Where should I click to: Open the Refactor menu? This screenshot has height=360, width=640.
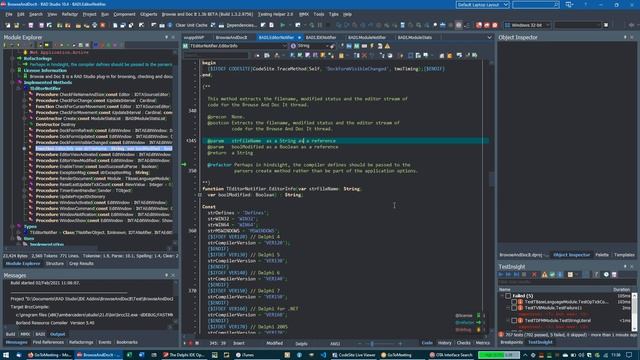pyautogui.click(x=69, y=14)
